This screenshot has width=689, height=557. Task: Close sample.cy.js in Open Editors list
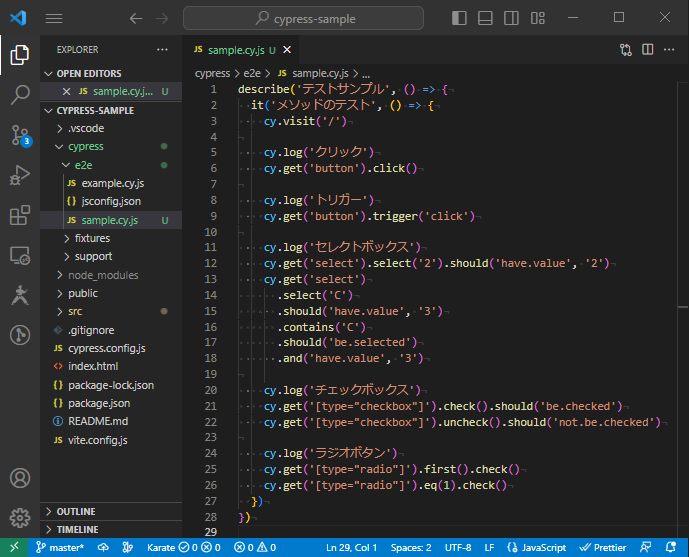tap(66, 91)
